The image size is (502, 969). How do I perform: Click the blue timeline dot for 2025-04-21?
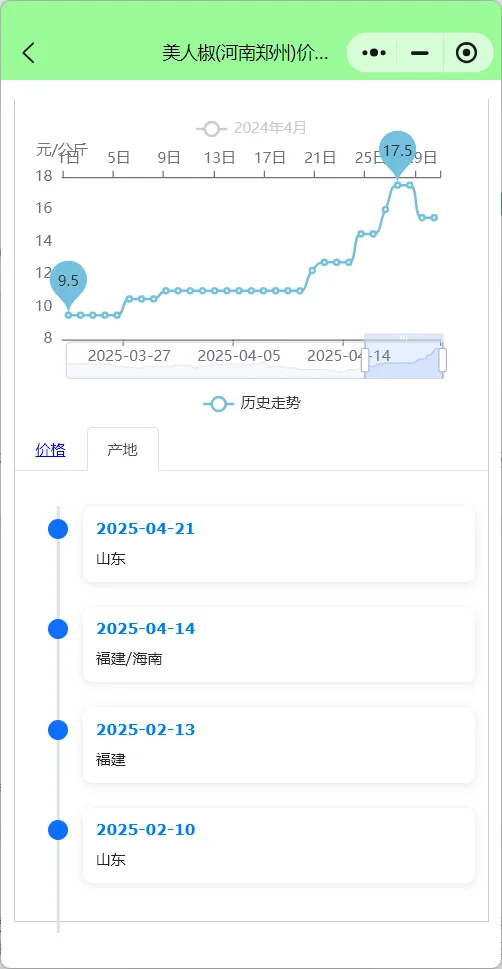tap(58, 529)
